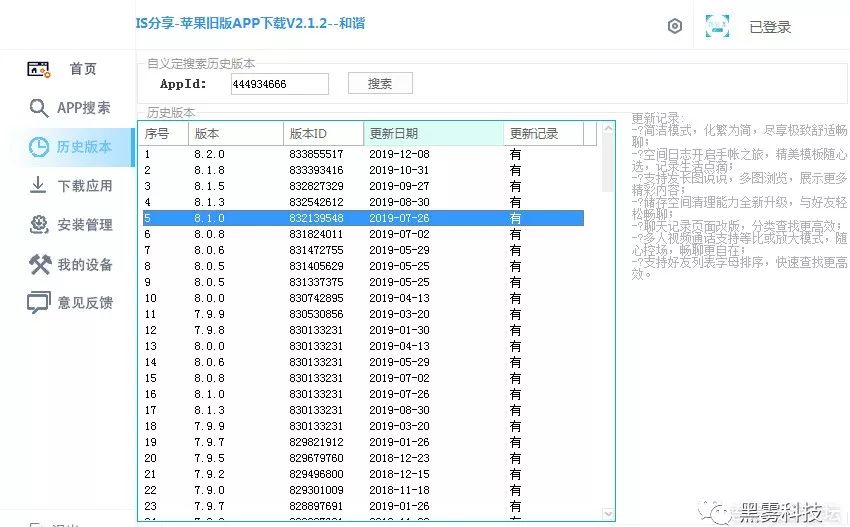Click date cell 2019-10-31
This screenshot has height=527, width=850.
[399, 170]
